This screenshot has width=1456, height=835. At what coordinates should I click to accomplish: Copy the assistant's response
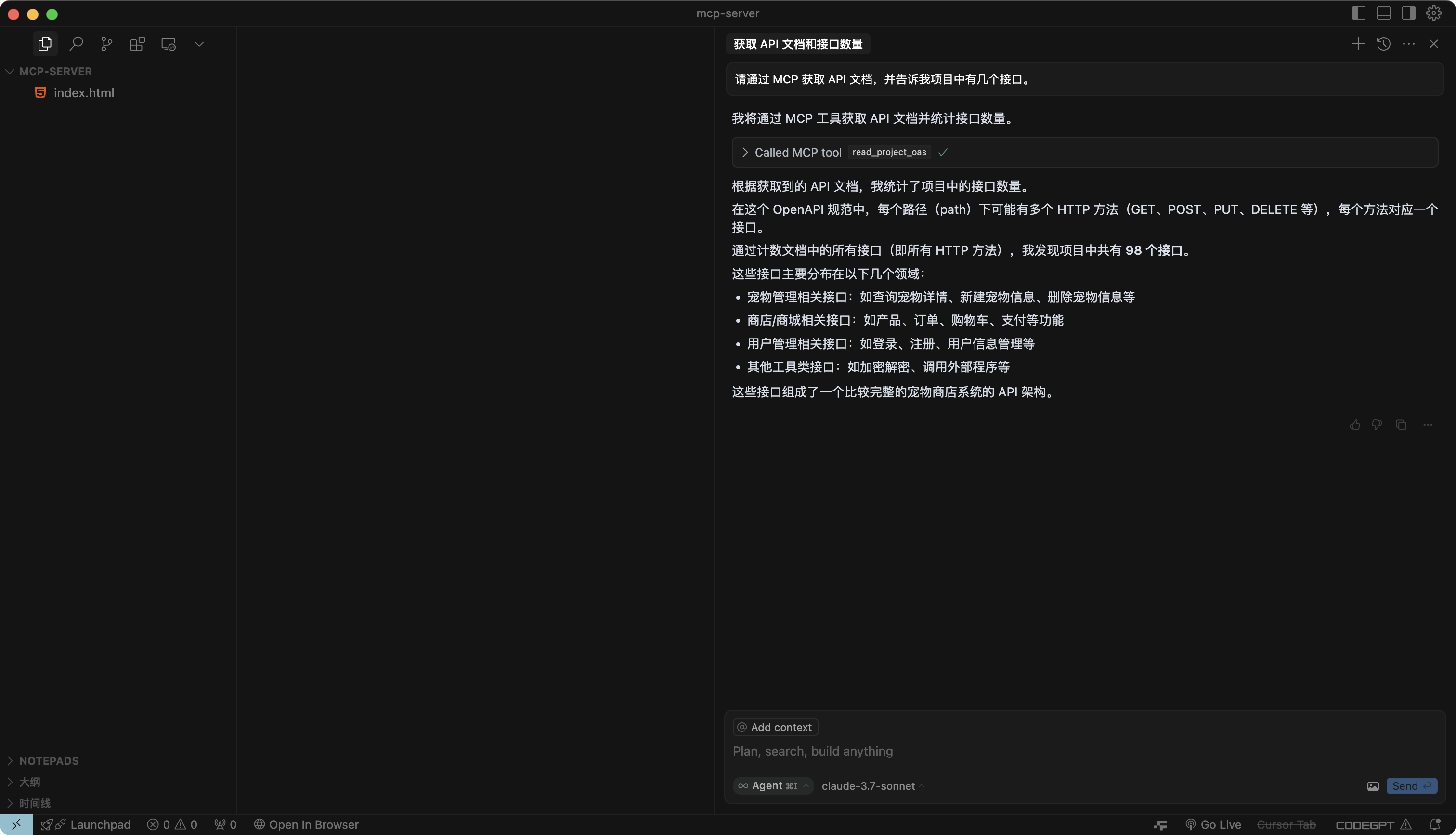click(1401, 424)
